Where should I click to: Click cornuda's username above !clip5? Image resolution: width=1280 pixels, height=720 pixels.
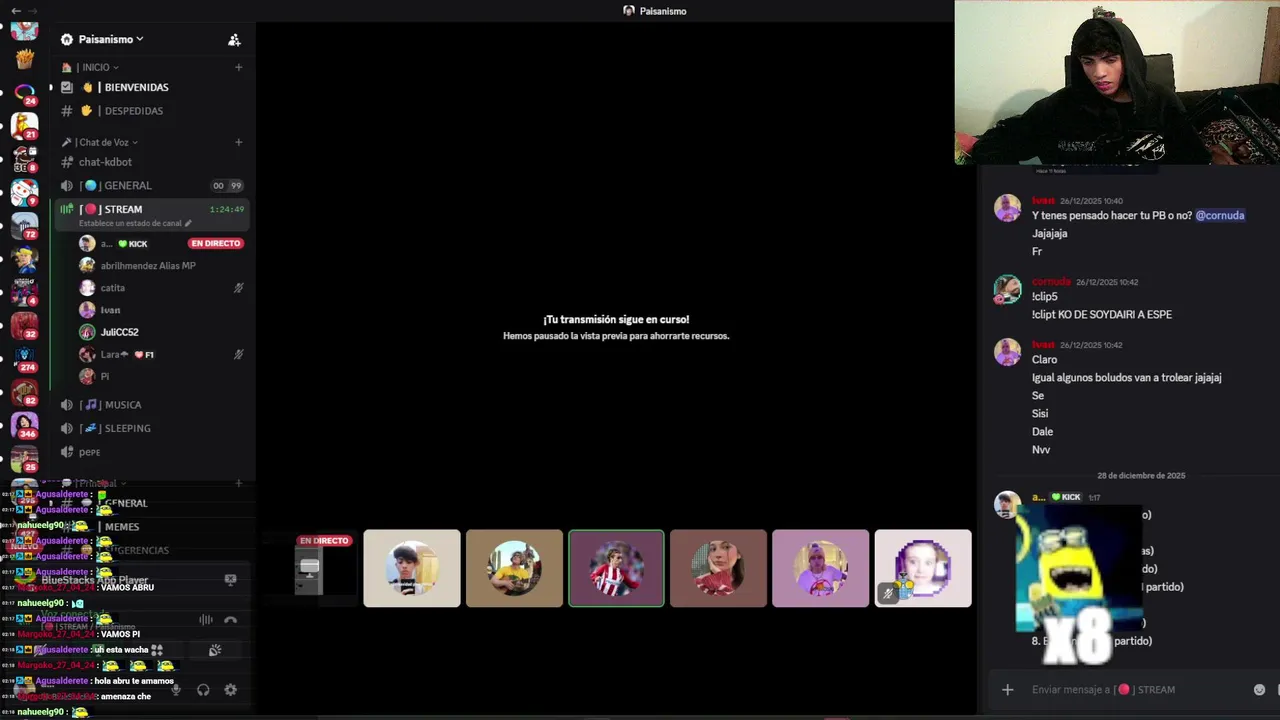(1051, 282)
